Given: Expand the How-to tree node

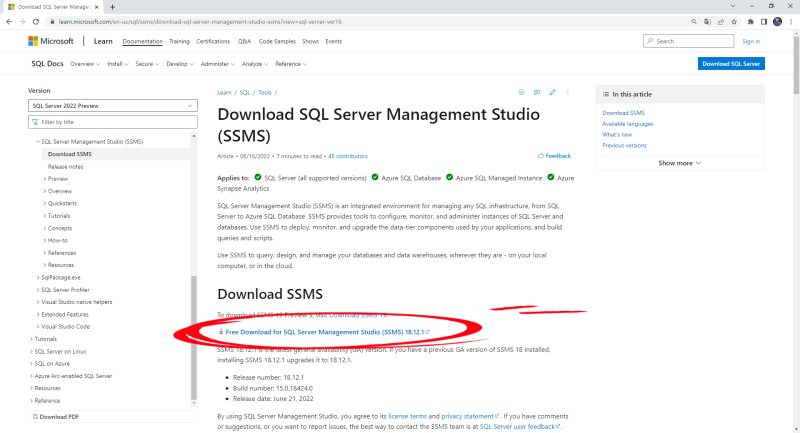Looking at the screenshot, I should pyautogui.click(x=45, y=240).
